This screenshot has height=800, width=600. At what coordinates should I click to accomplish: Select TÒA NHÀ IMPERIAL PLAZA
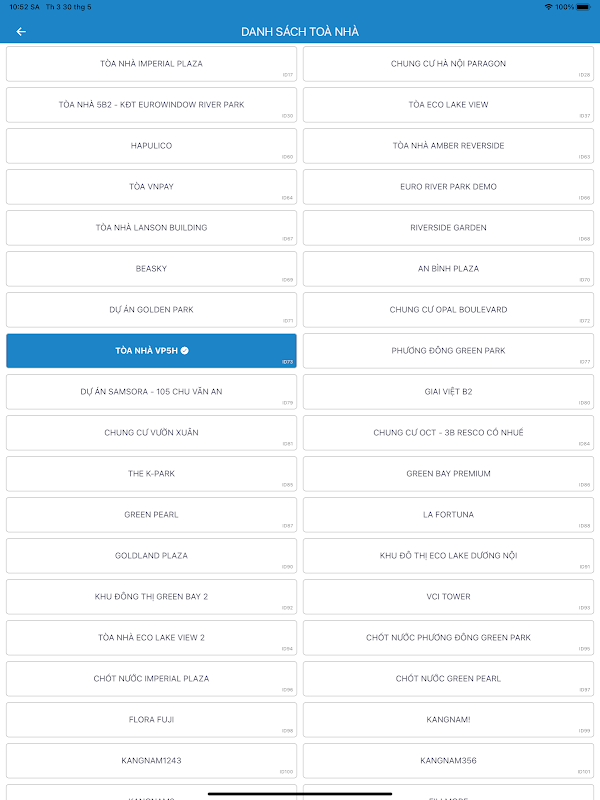(x=151, y=64)
